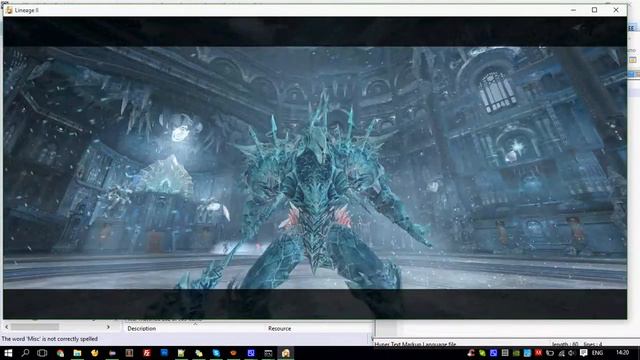Screen dimensions: 640x360
Task: Click the Lineage II title bar icon
Action: click(9, 10)
